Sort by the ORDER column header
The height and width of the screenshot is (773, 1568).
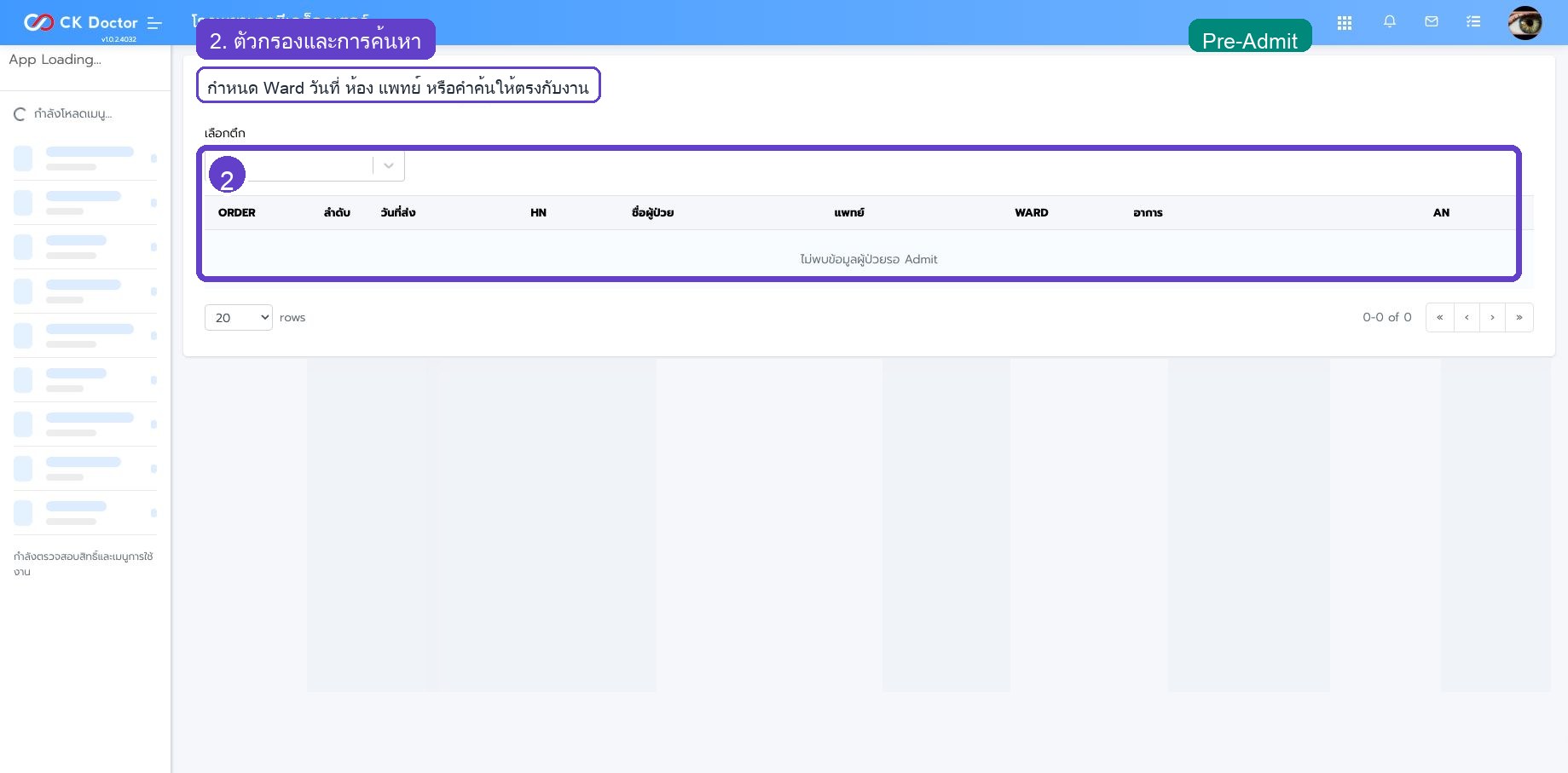coord(237,212)
